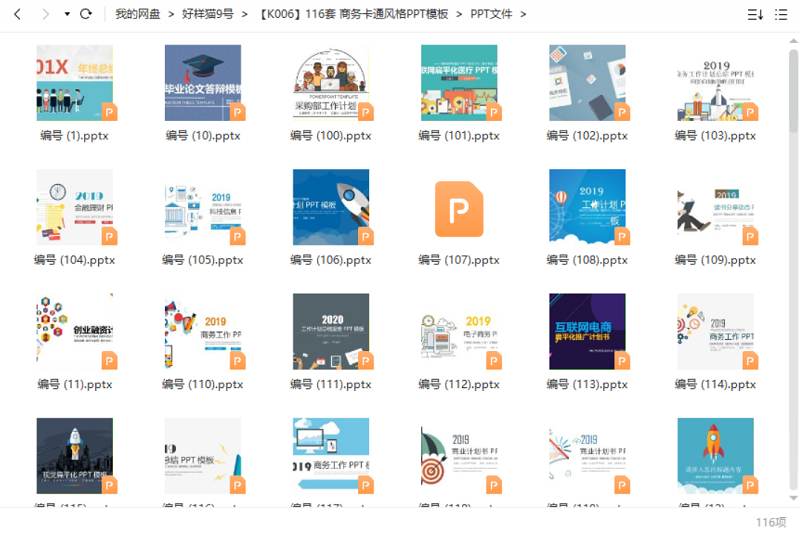Expand the chevron after PPT文件

[523, 14]
